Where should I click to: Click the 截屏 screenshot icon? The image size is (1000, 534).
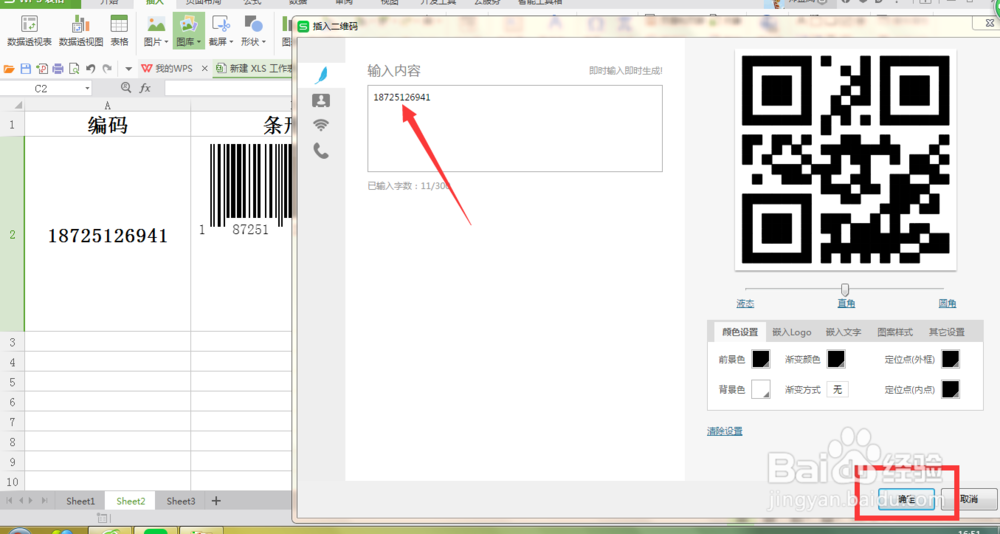[x=221, y=25]
